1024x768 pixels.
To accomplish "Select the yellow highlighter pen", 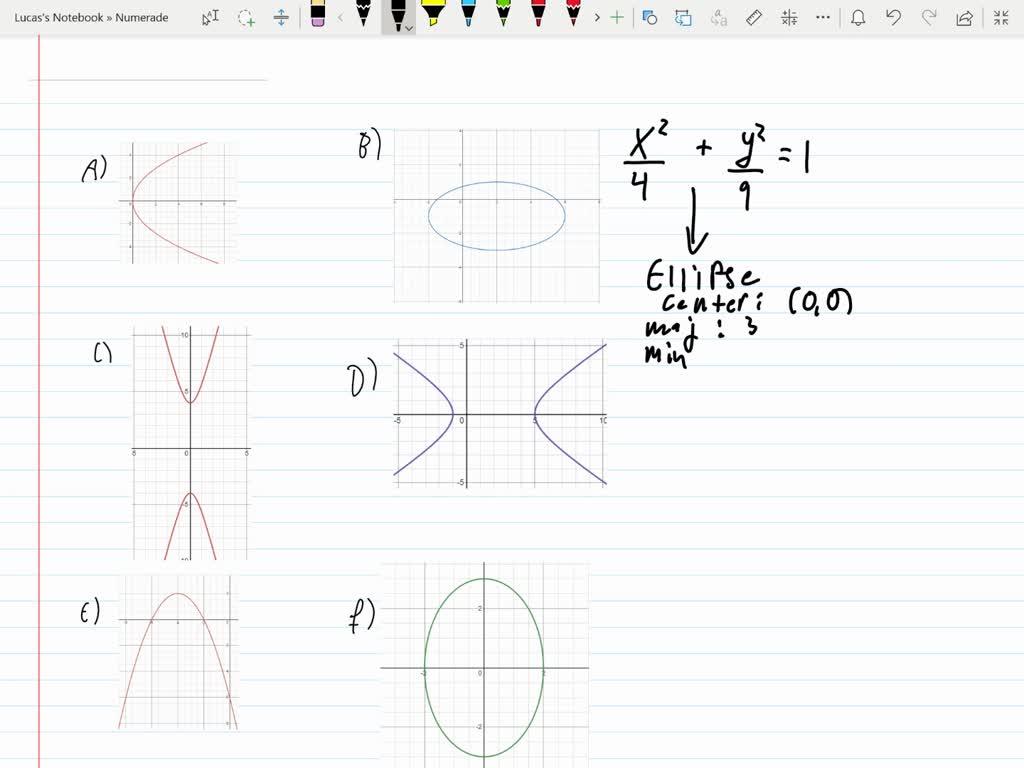I will [x=434, y=17].
